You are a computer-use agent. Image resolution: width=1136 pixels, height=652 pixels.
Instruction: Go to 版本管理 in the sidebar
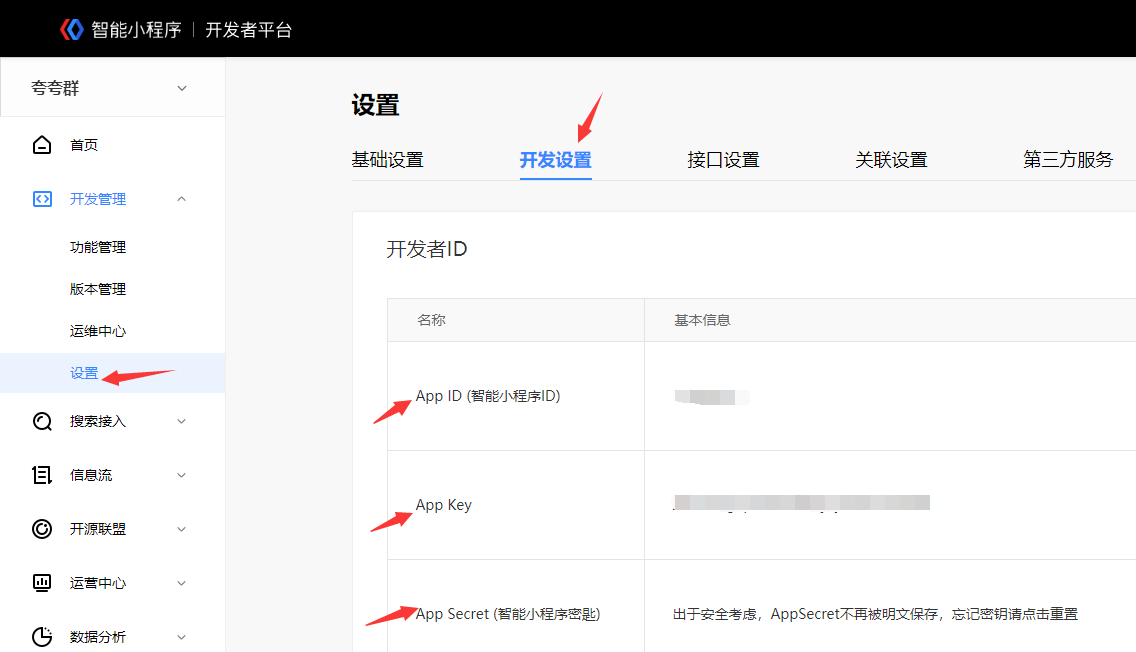[98, 289]
